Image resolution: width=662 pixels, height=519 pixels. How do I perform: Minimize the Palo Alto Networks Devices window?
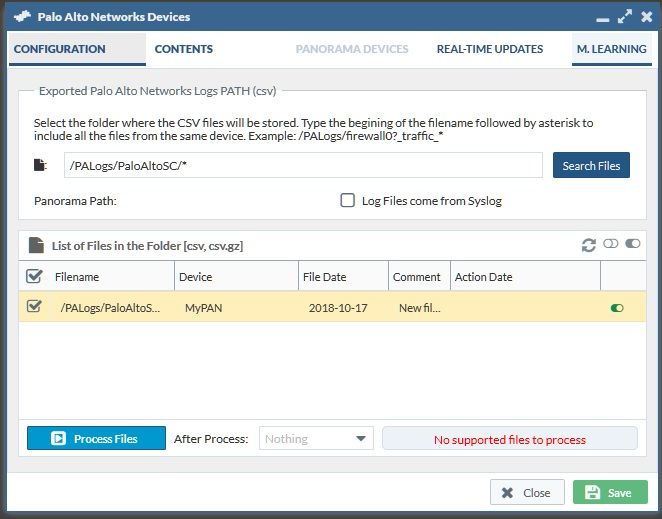coord(601,18)
